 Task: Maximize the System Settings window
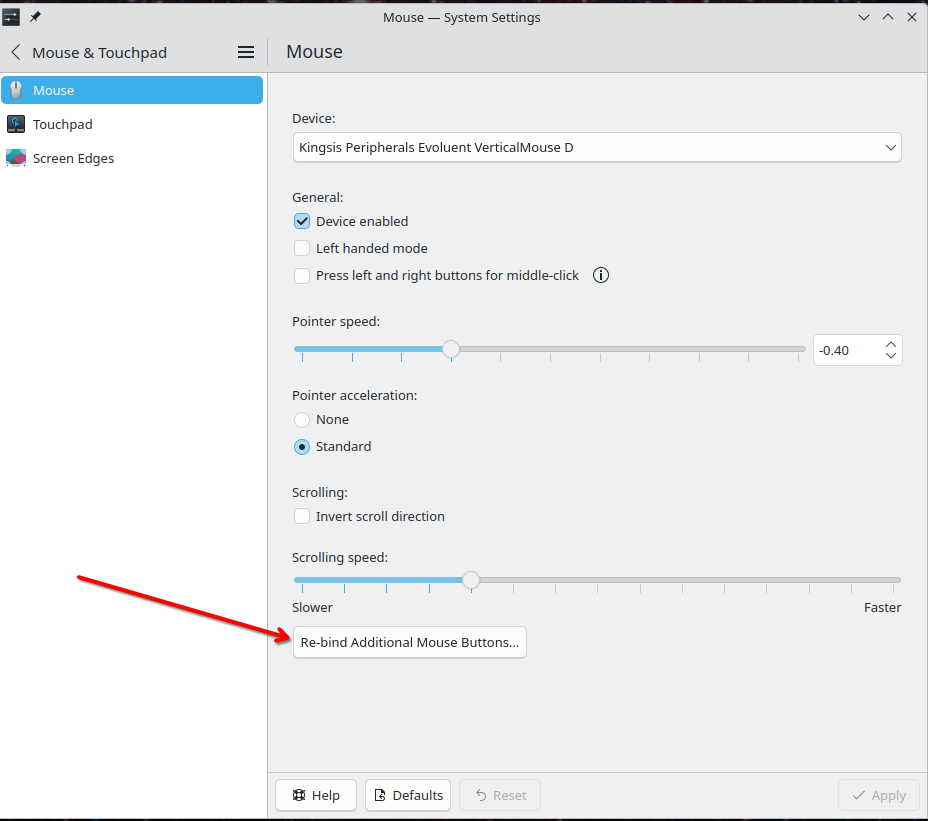click(888, 17)
